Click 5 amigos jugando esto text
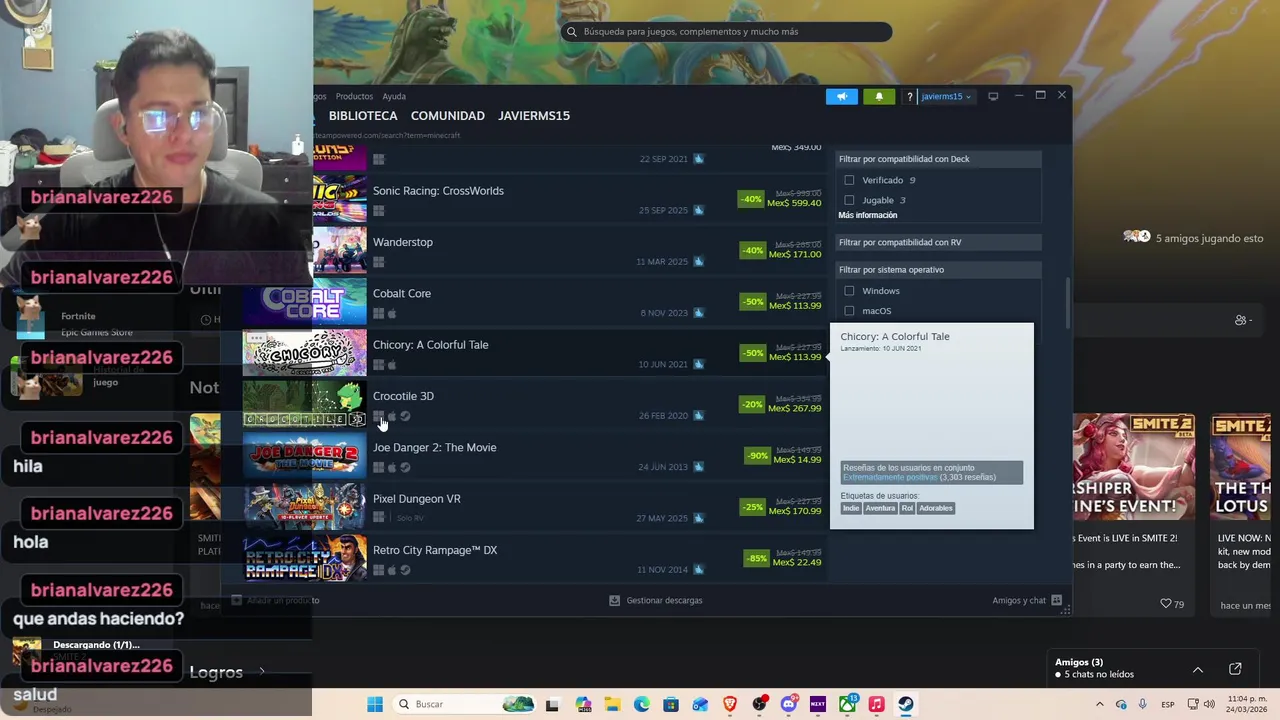This screenshot has height=720, width=1280. click(x=1210, y=239)
